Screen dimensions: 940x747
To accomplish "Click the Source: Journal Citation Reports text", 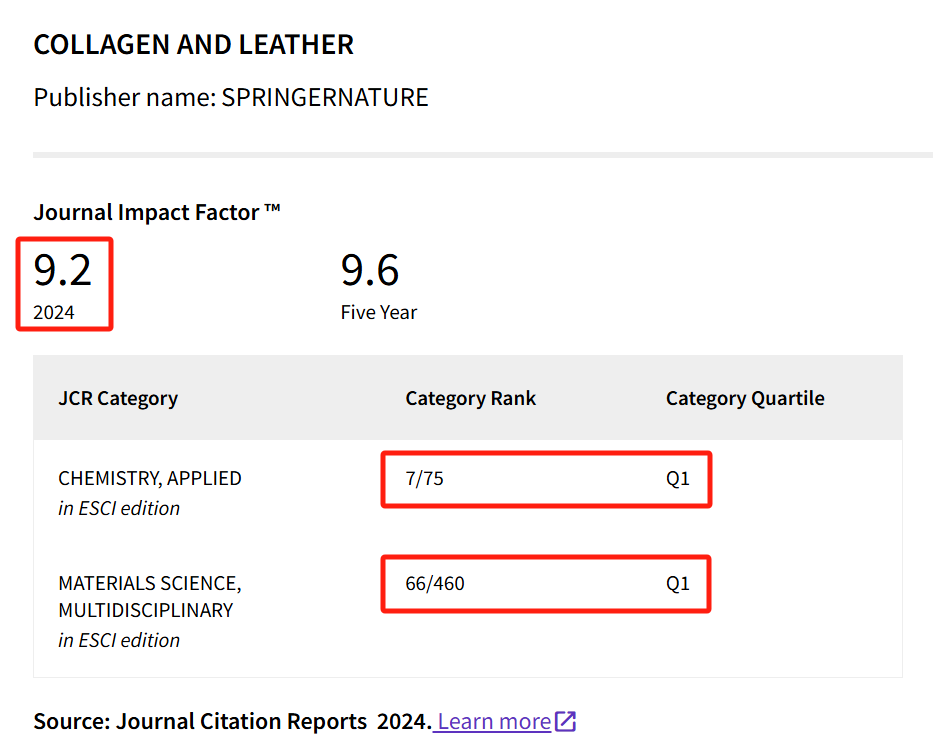I will [232, 721].
